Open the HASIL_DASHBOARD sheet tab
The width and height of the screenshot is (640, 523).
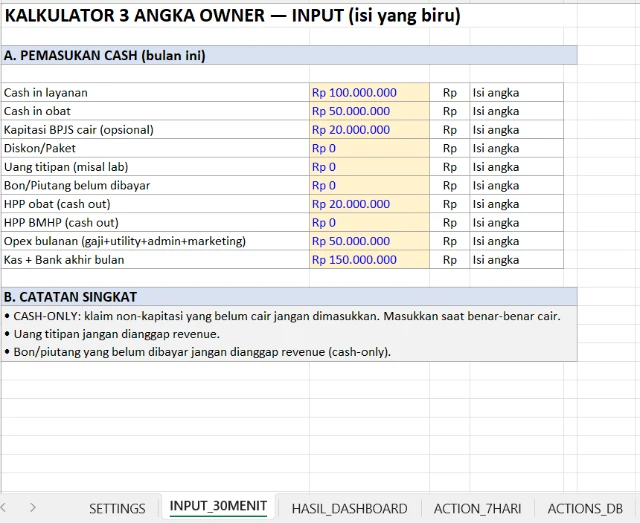[349, 508]
